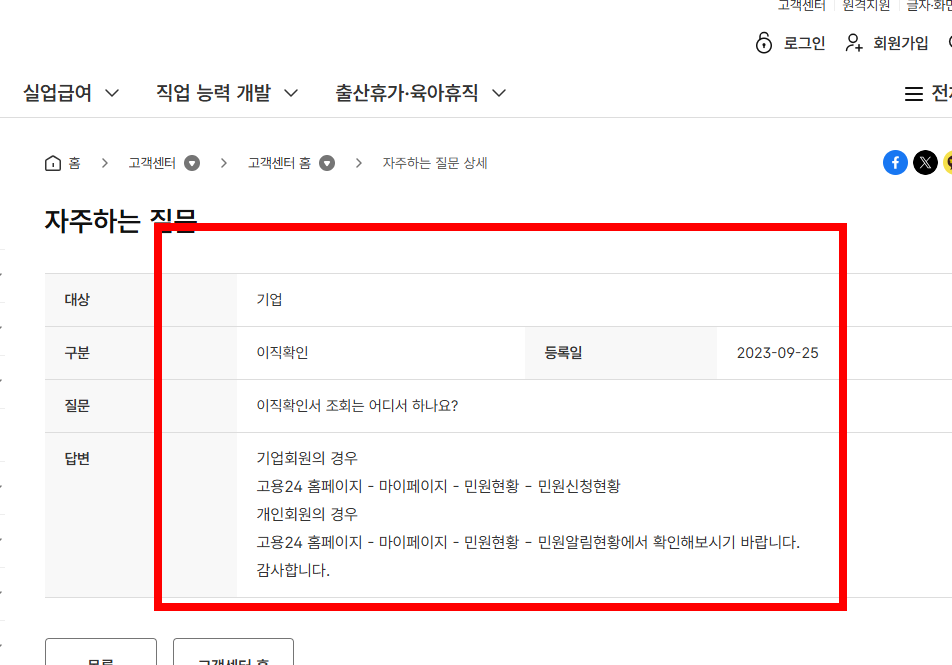Click the home icon in the breadcrumb
This screenshot has width=952, height=665.
click(54, 162)
